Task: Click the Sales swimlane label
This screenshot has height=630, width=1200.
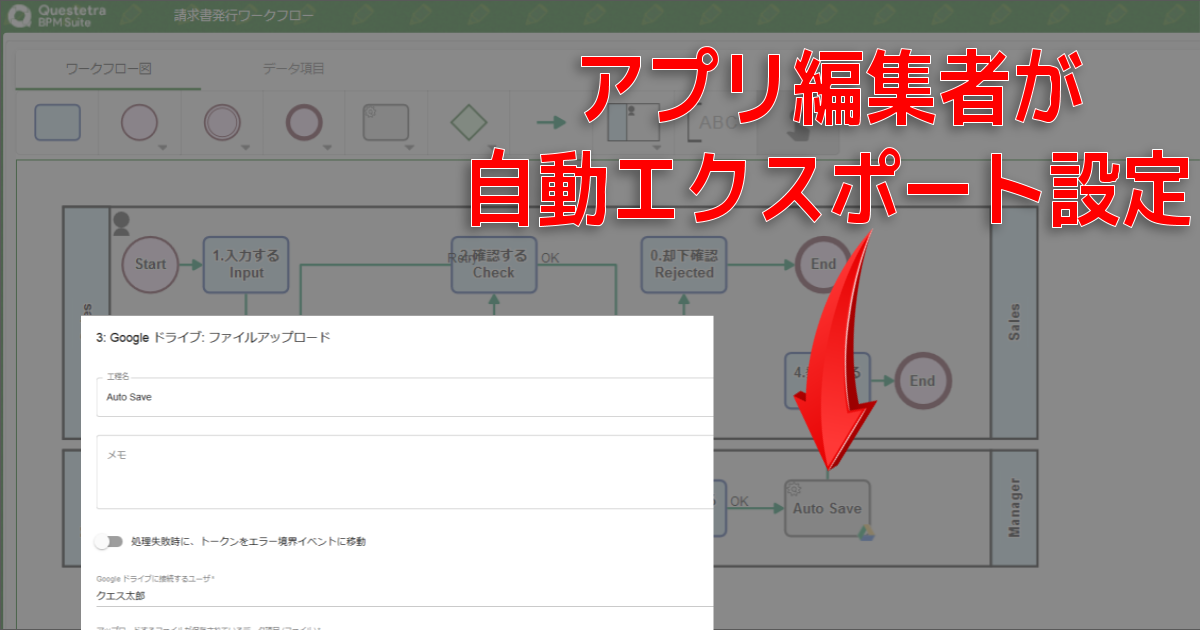Action: (1014, 322)
